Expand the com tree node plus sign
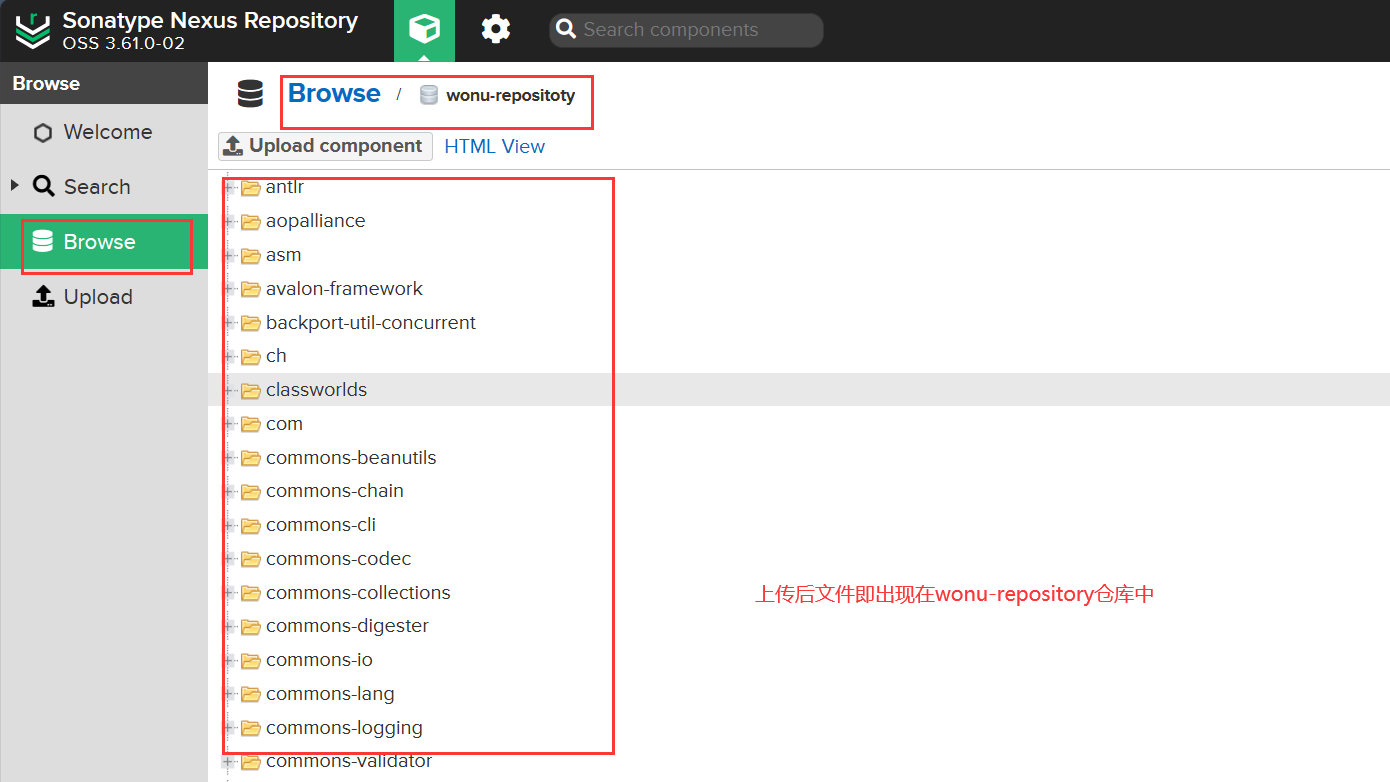The height and width of the screenshot is (782, 1390). [229, 424]
